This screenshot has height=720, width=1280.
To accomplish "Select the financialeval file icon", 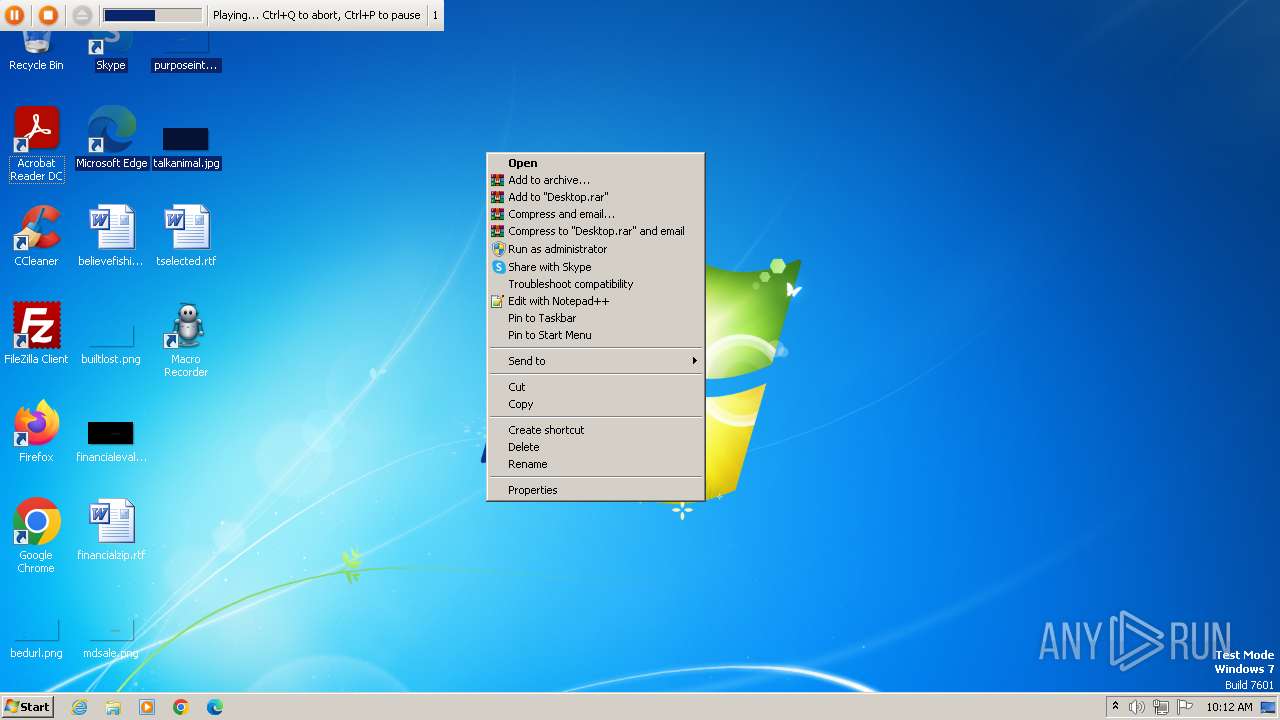I will [111, 440].
